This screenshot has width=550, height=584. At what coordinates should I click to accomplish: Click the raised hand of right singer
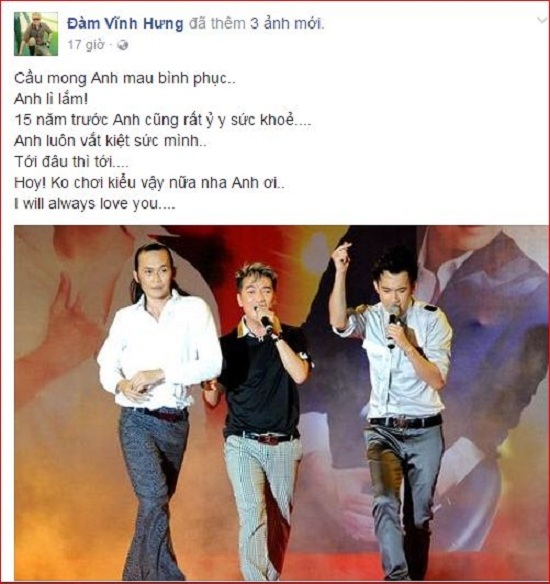341,256
